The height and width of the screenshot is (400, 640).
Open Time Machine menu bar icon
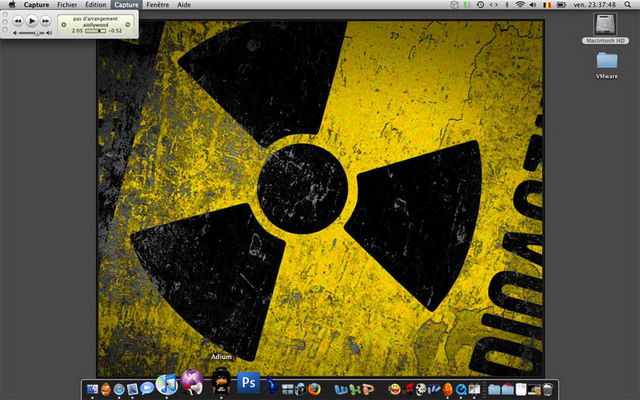coord(480,5)
